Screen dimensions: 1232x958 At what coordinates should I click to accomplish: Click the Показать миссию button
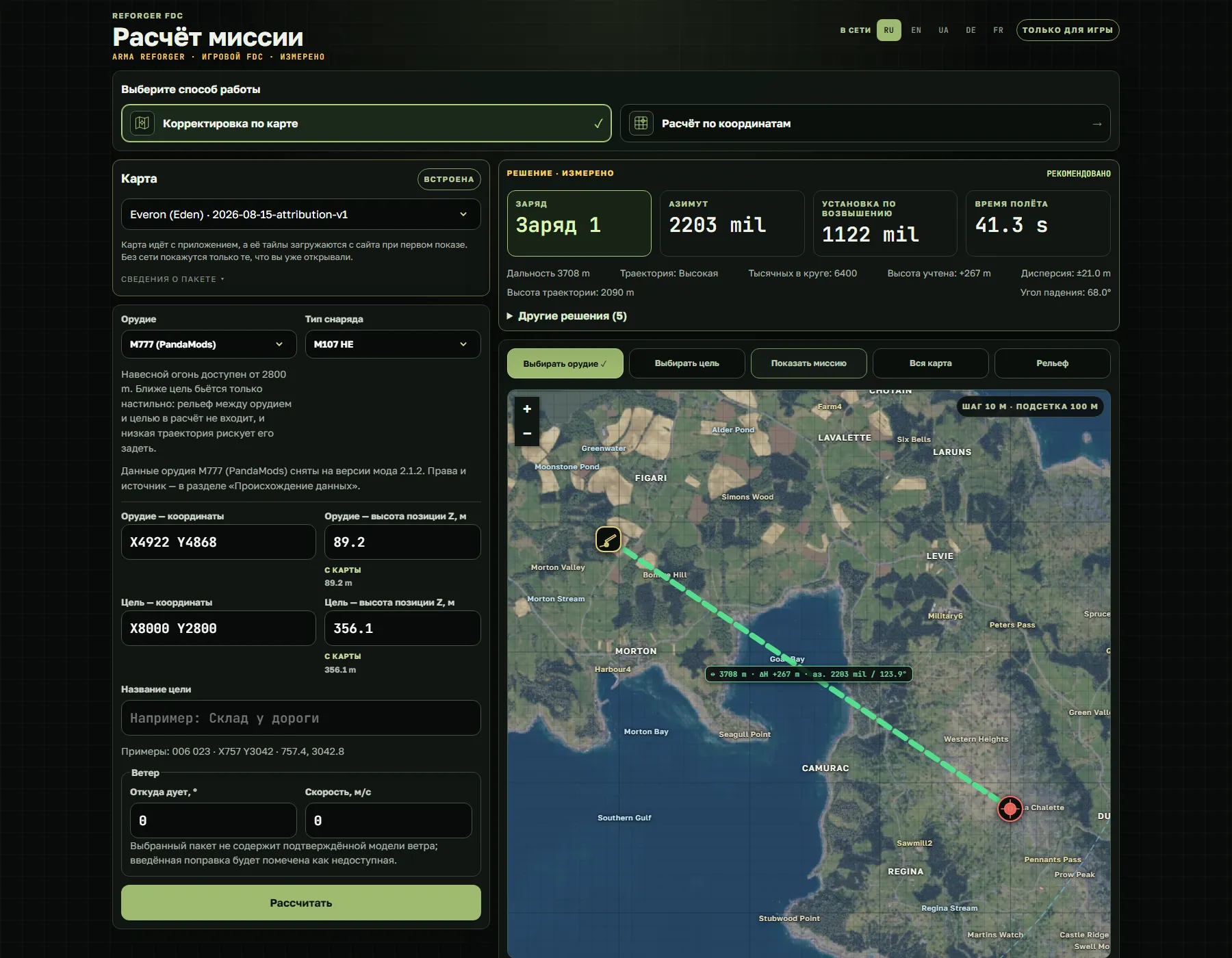coord(809,363)
